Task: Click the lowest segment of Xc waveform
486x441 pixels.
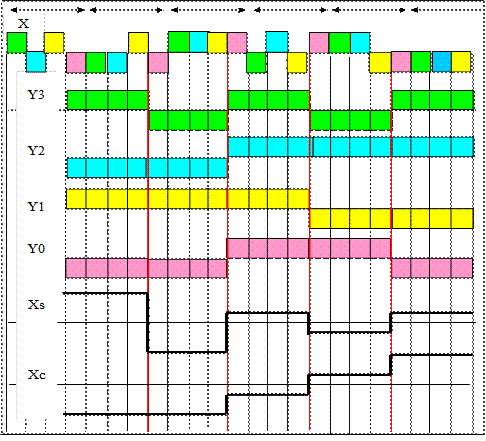Action: click(145, 414)
